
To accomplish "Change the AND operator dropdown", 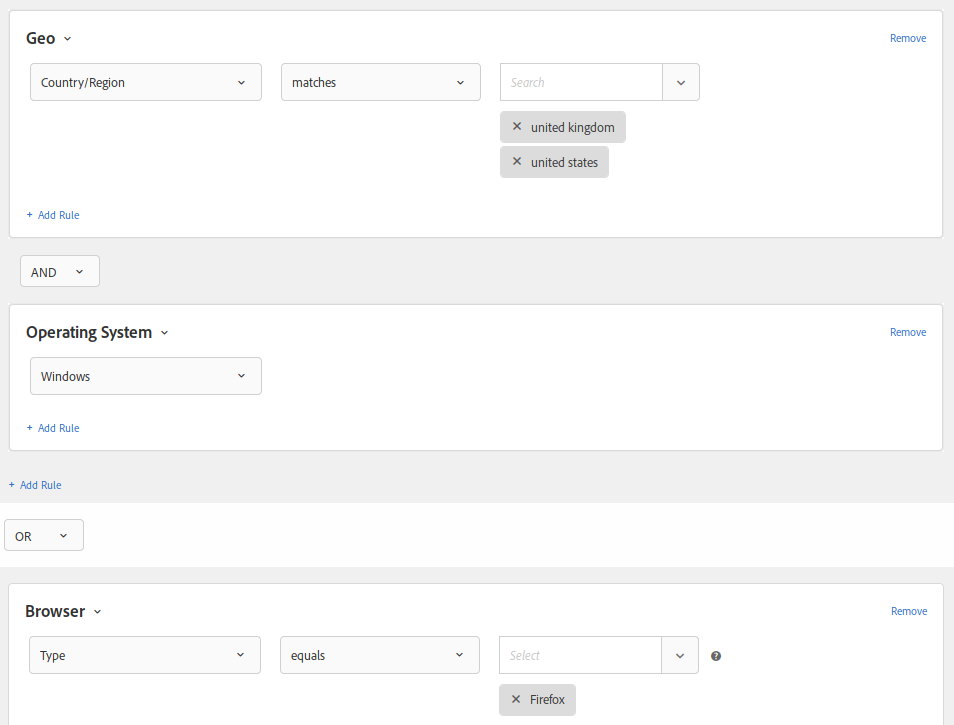I will 60,271.
